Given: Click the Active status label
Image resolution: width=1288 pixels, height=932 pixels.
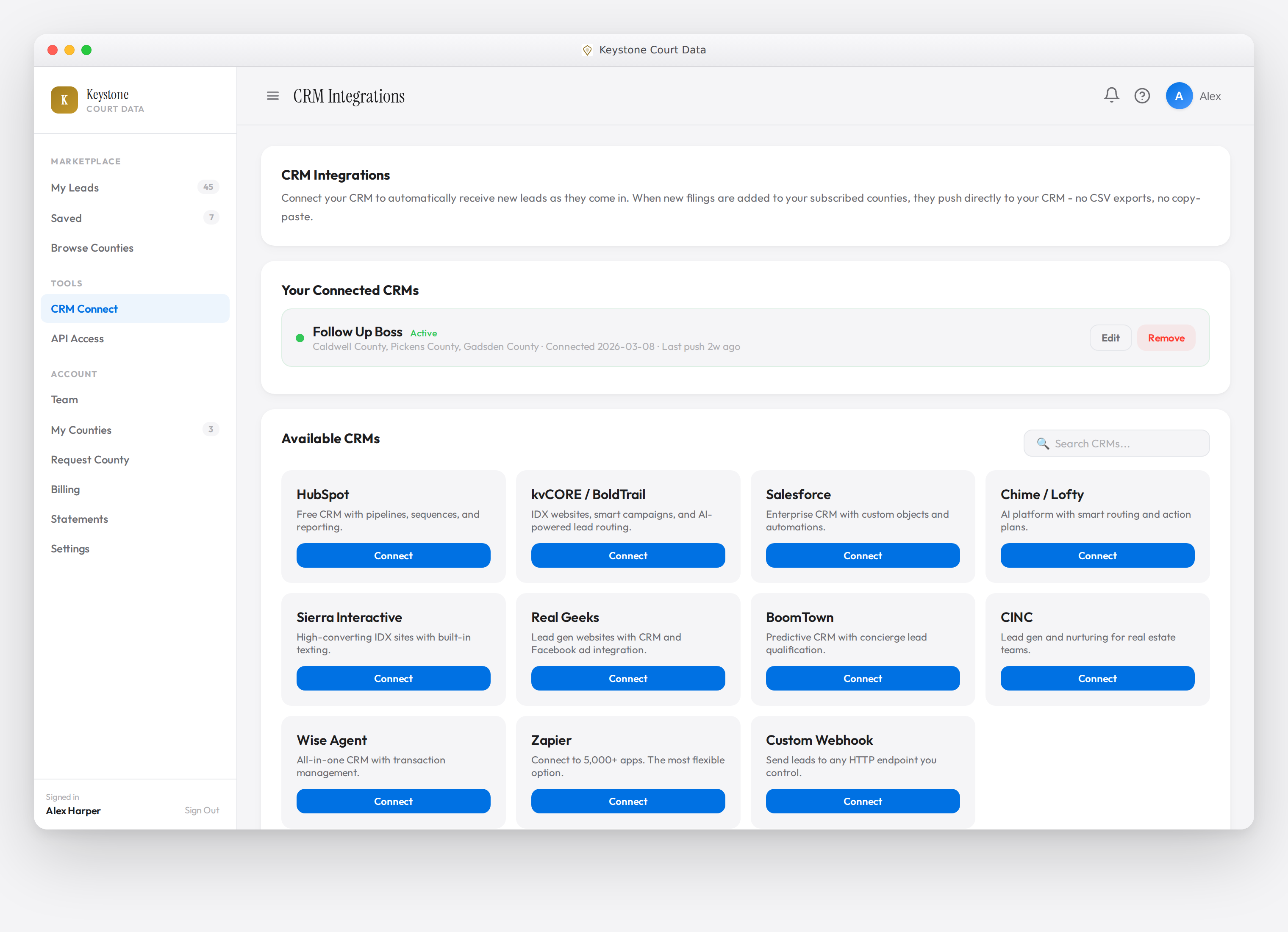Looking at the screenshot, I should point(424,333).
